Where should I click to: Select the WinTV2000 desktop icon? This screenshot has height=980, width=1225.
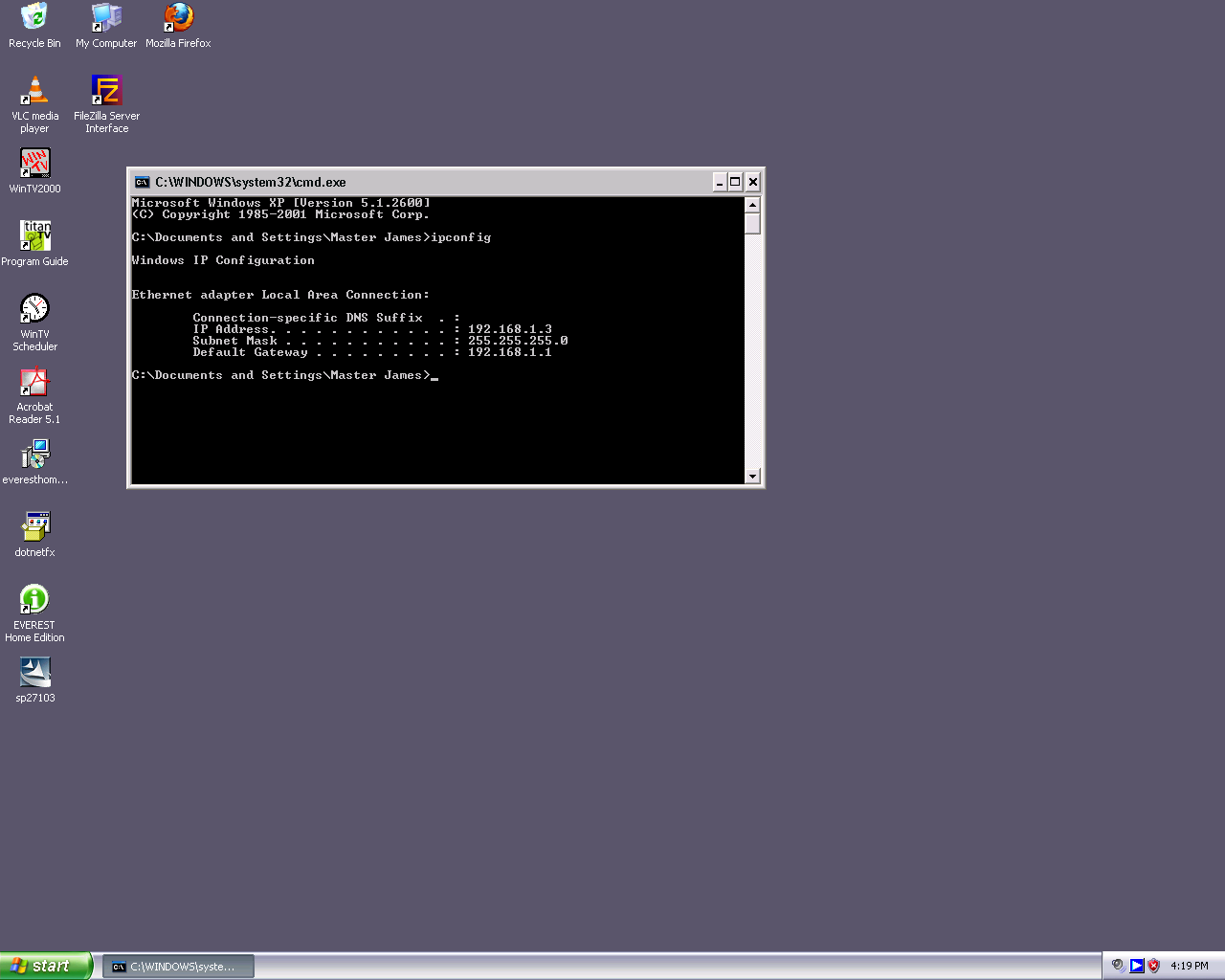click(34, 164)
